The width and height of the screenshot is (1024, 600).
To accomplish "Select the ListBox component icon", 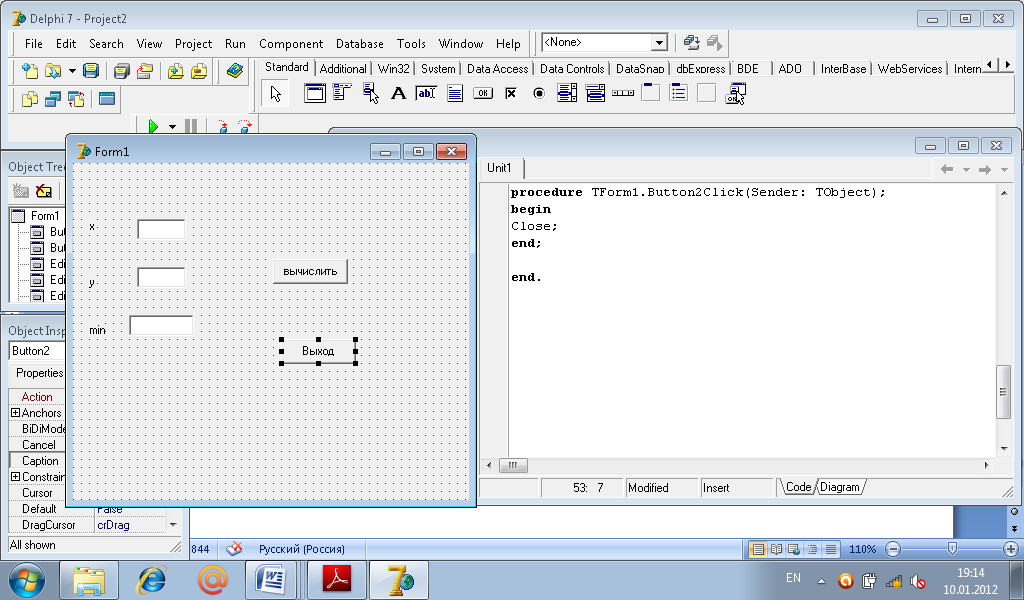I will pos(567,93).
